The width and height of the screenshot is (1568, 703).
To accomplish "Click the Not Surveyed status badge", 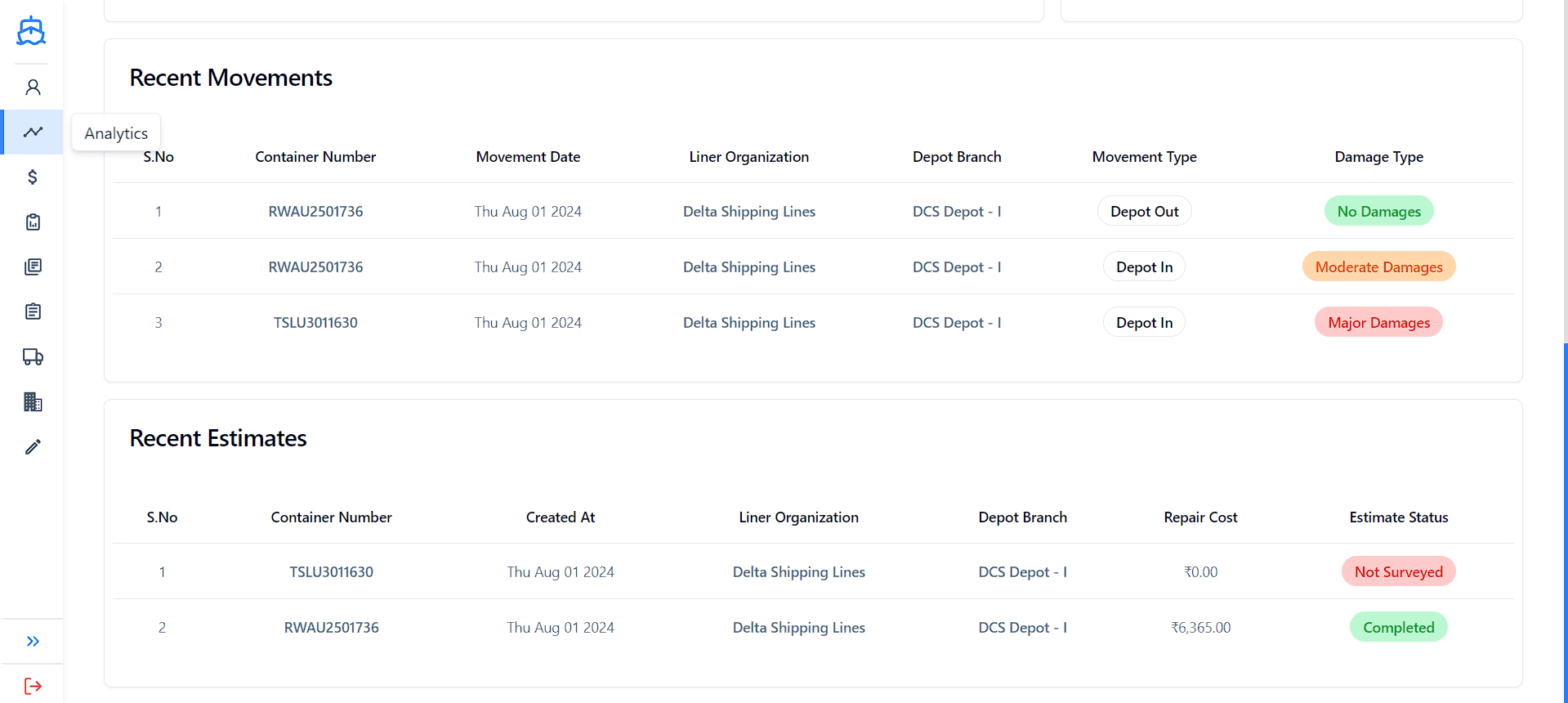I will pos(1398,571).
